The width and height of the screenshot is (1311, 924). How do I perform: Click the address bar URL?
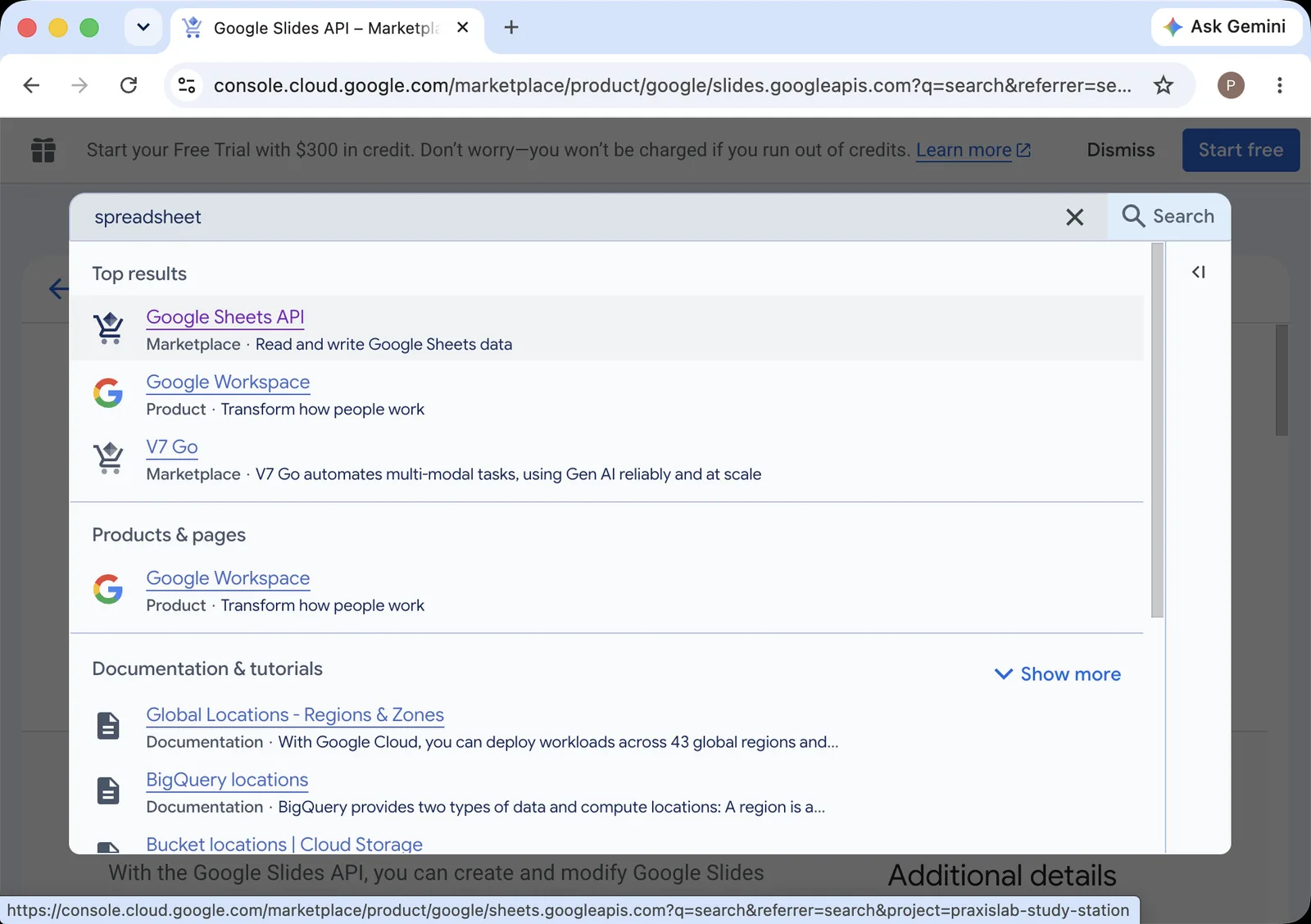pos(672,85)
